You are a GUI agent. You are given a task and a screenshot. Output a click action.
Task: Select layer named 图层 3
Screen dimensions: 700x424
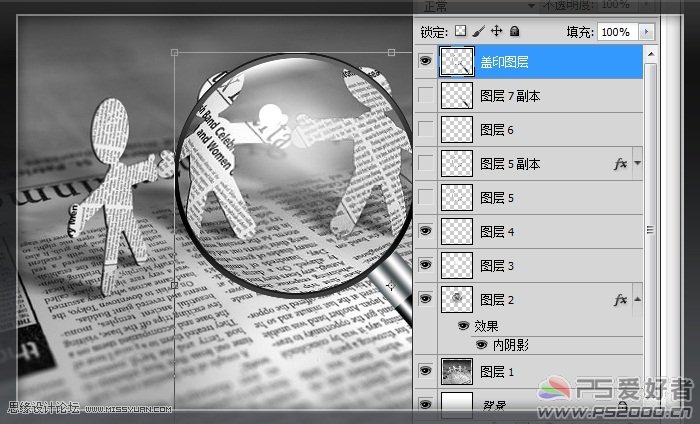coord(496,265)
